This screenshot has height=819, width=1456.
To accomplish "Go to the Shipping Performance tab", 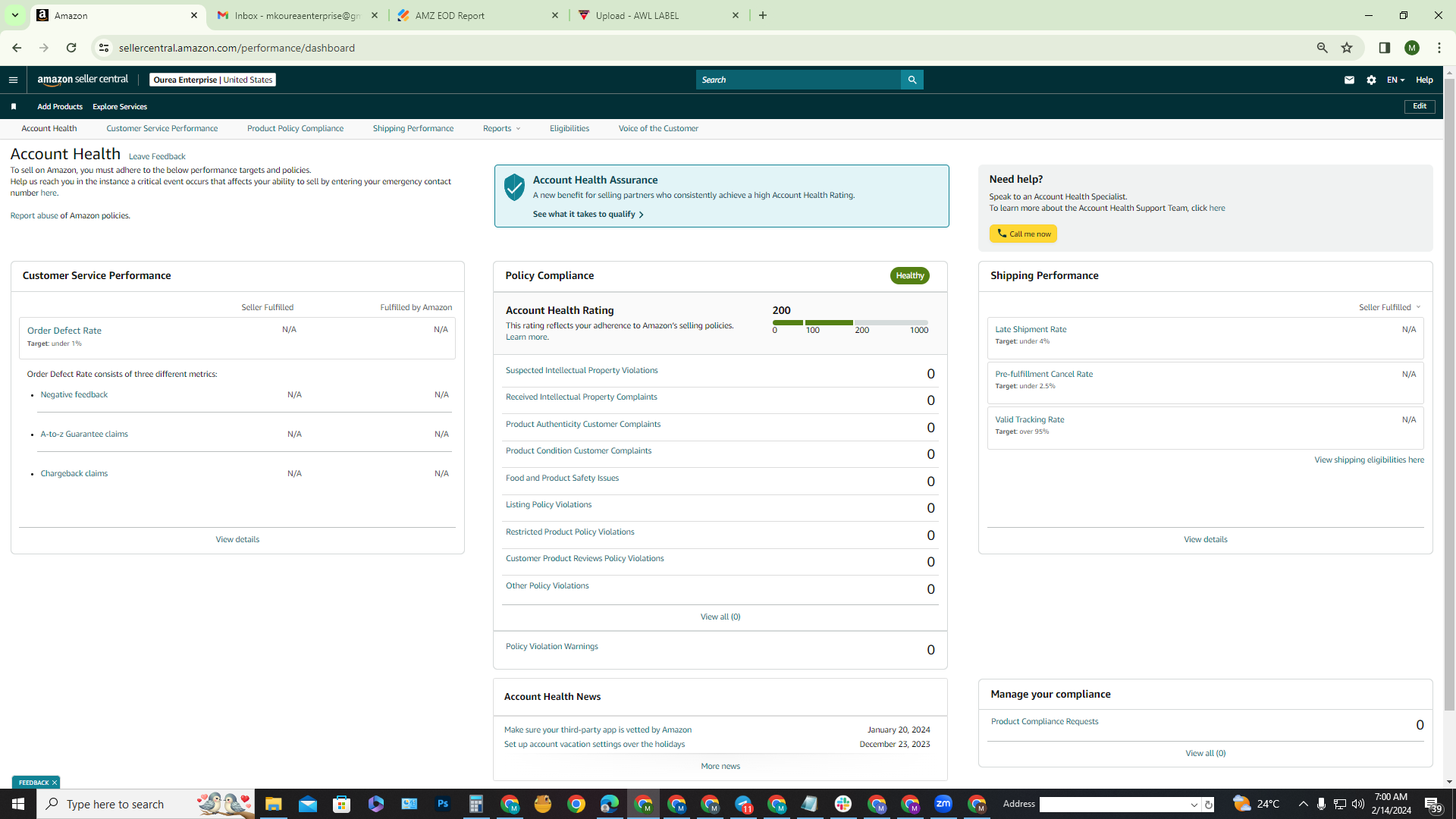I will (x=413, y=129).
